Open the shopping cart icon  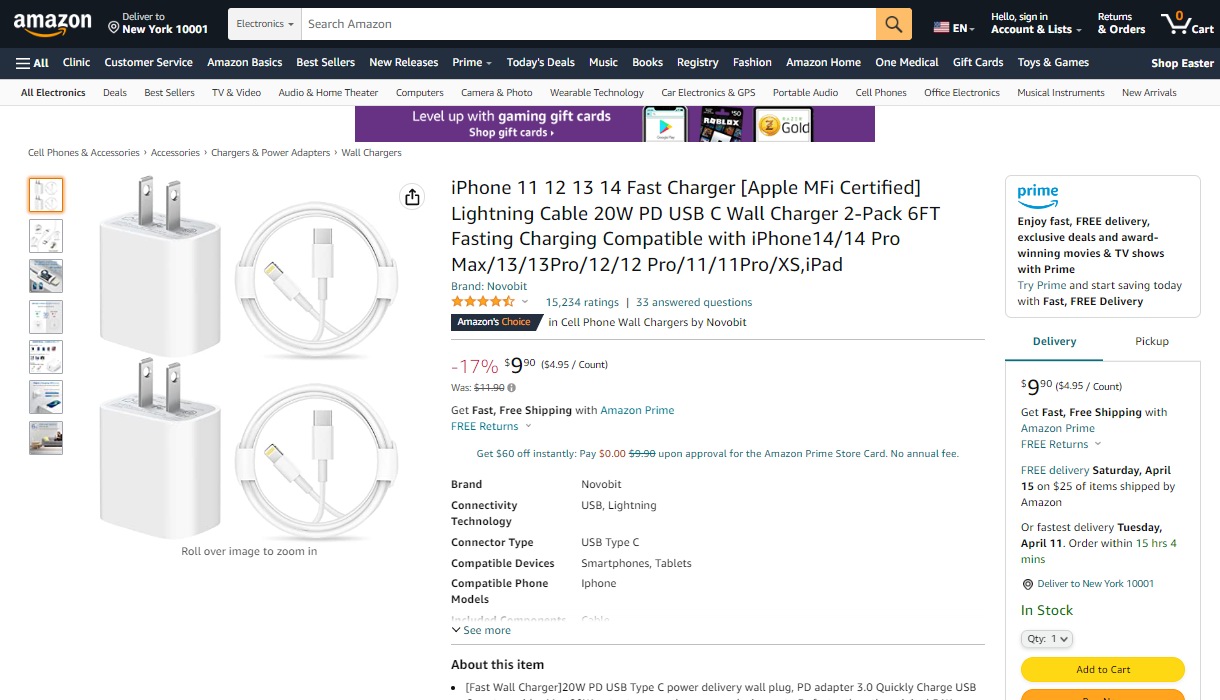[1187, 24]
